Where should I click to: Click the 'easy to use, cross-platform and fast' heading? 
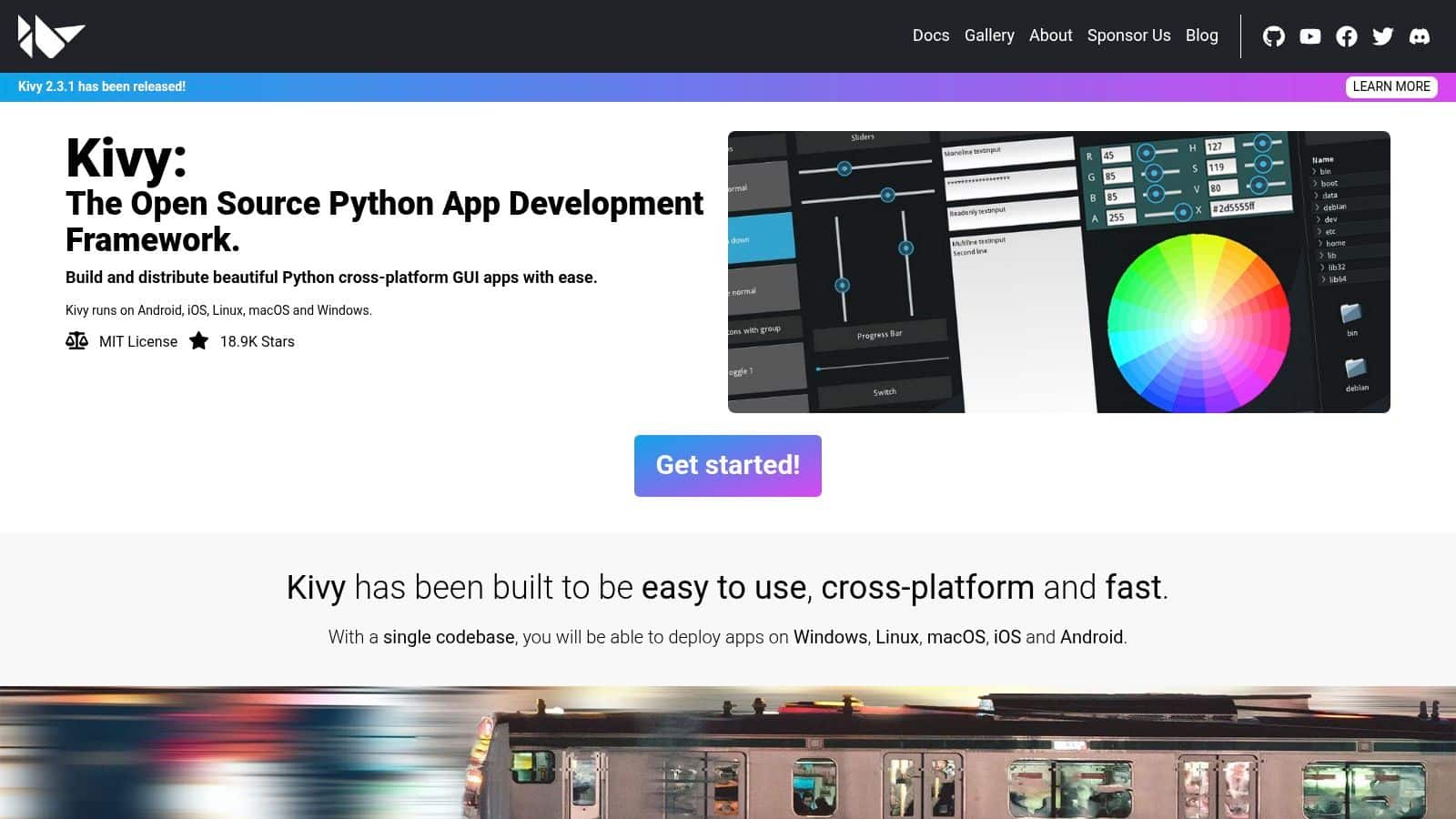point(728,588)
